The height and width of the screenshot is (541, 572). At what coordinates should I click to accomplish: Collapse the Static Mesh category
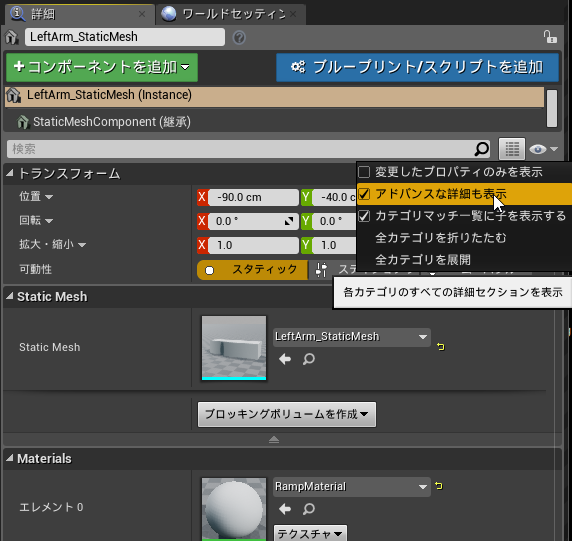pos(10,296)
